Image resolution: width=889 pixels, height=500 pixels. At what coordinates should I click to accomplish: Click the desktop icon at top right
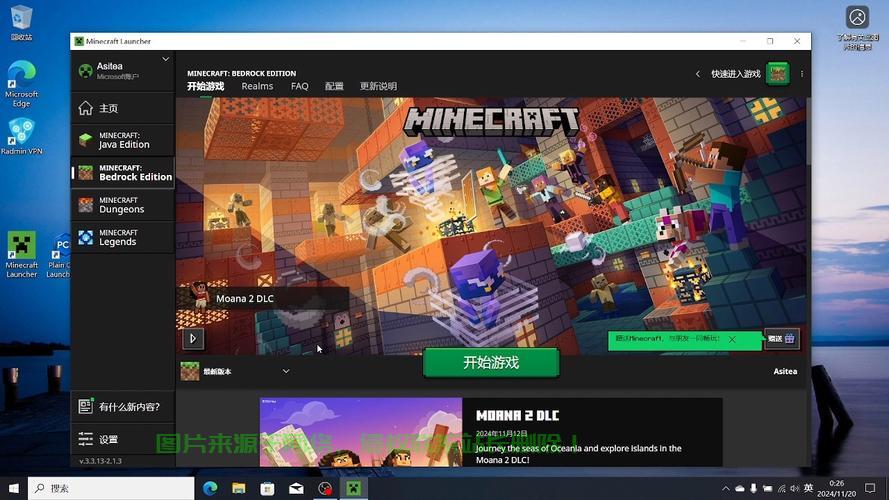(857, 27)
